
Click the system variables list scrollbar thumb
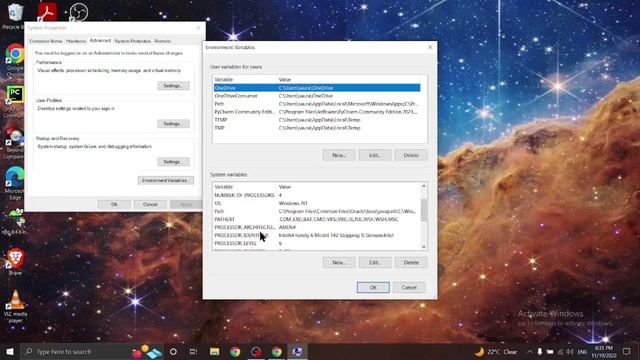tap(424, 210)
